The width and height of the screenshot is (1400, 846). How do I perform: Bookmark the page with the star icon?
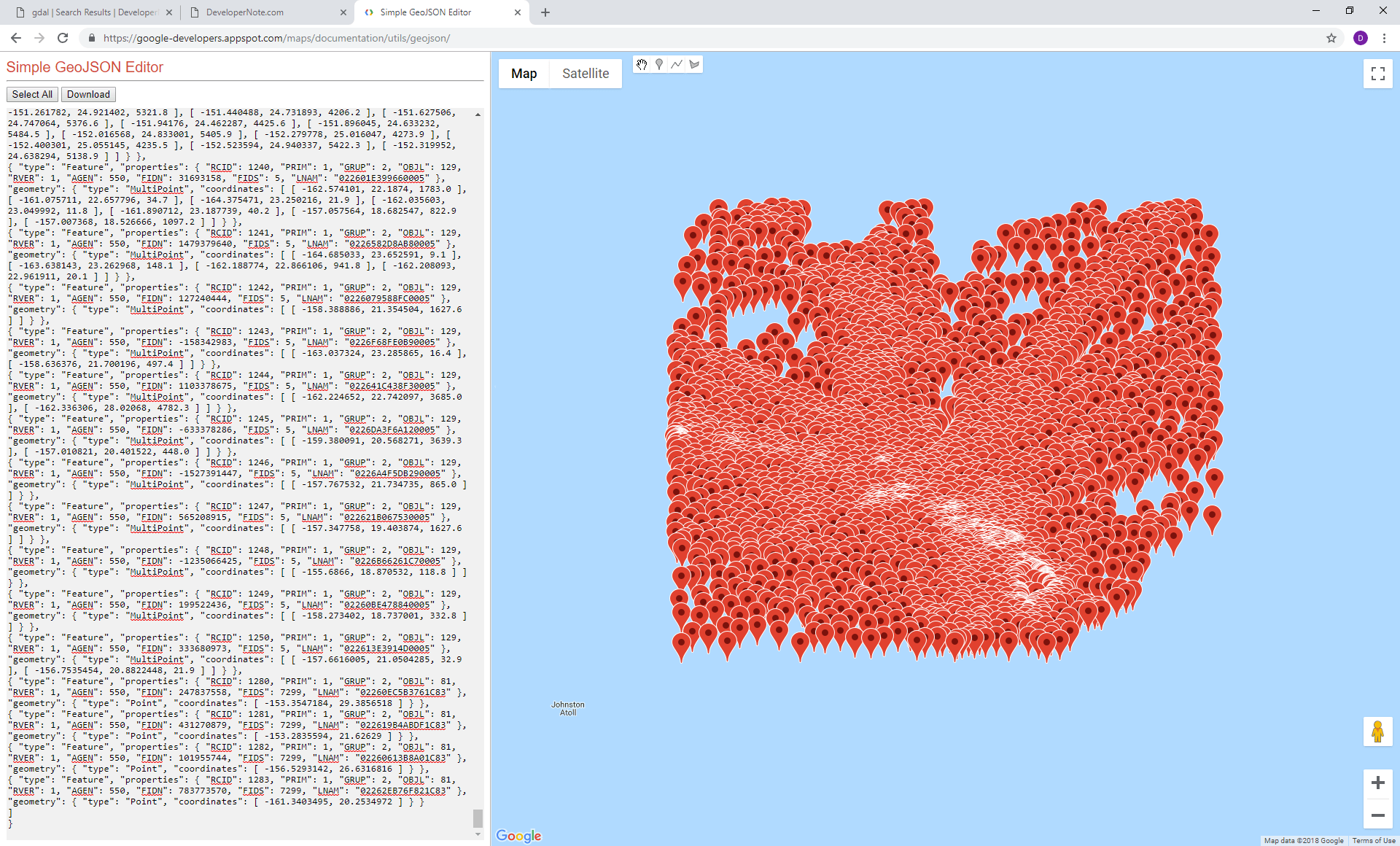coord(1331,38)
